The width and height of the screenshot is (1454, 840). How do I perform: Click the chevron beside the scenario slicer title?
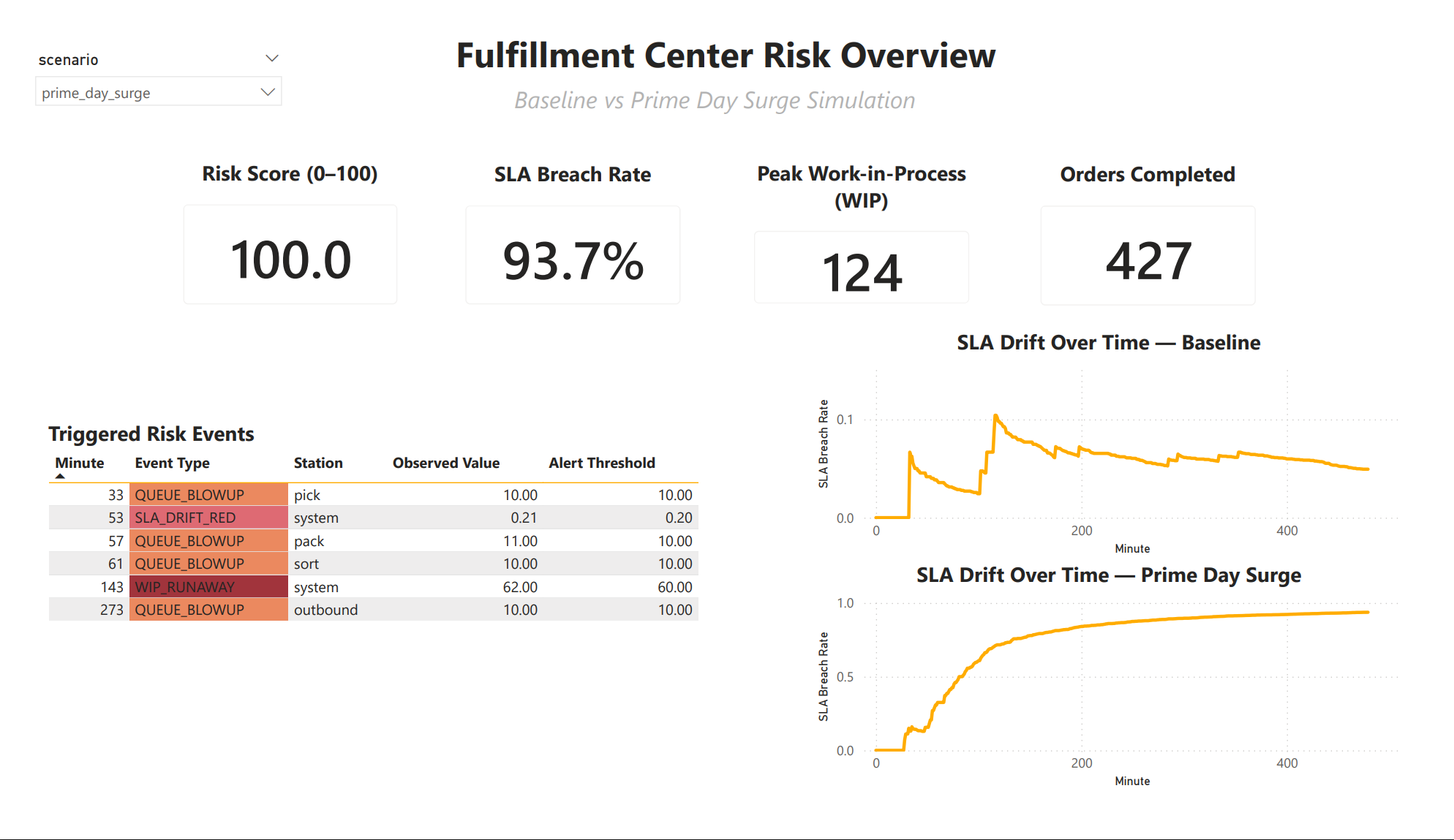tap(272, 58)
